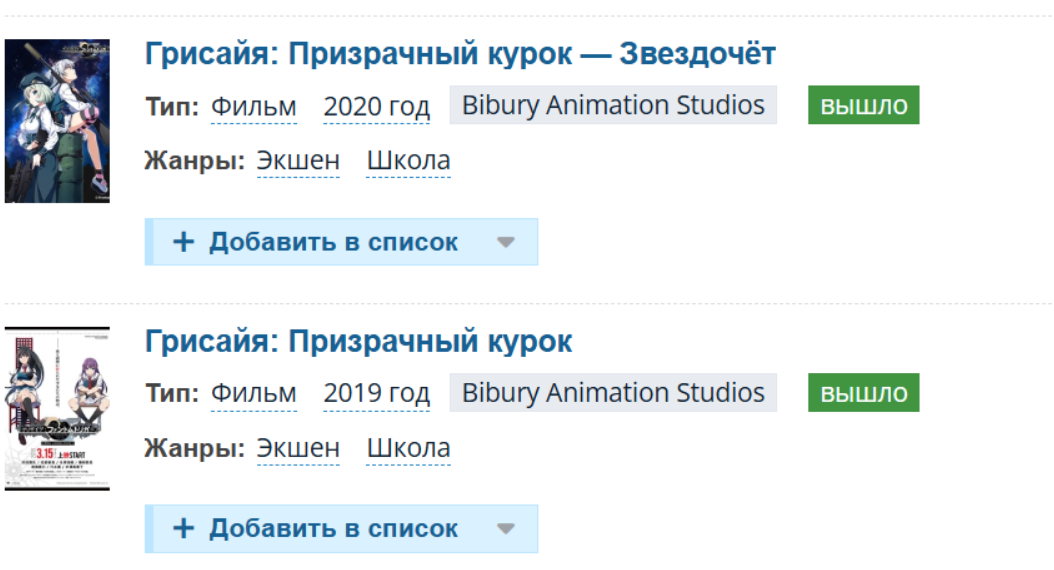Viewport: 1054px width, 570px height.
Task: Expand list dropdown arrow for Звездочёт
Action: 506,242
